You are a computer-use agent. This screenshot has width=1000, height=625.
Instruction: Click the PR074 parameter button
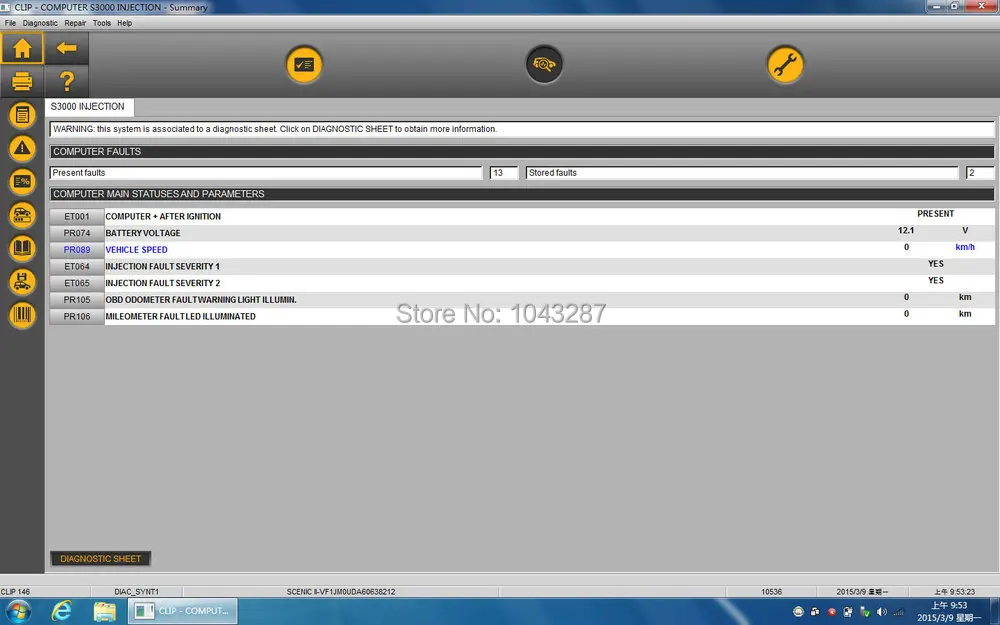pyautogui.click(x=77, y=233)
